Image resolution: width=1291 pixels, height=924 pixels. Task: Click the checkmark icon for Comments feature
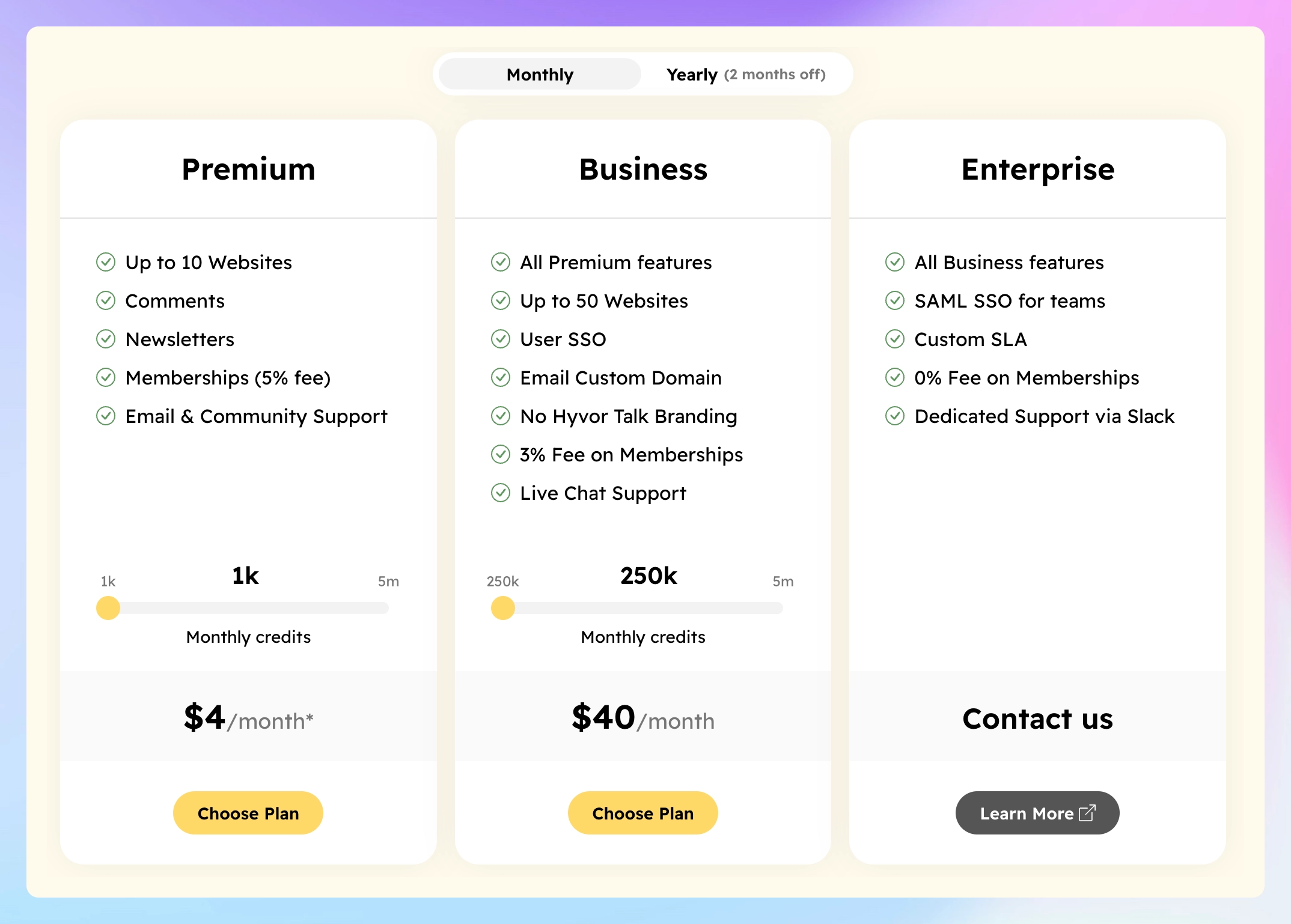pos(107,299)
